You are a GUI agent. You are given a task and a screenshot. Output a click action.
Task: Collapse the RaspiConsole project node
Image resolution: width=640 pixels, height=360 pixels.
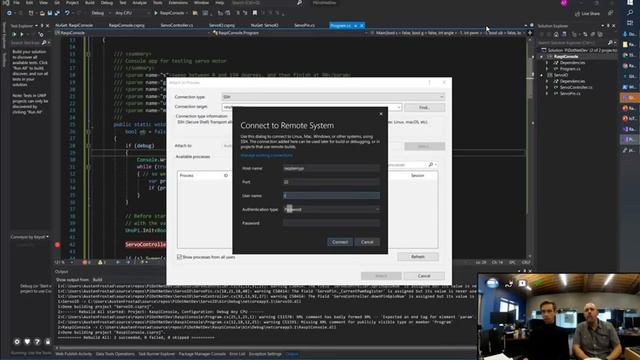542,57
